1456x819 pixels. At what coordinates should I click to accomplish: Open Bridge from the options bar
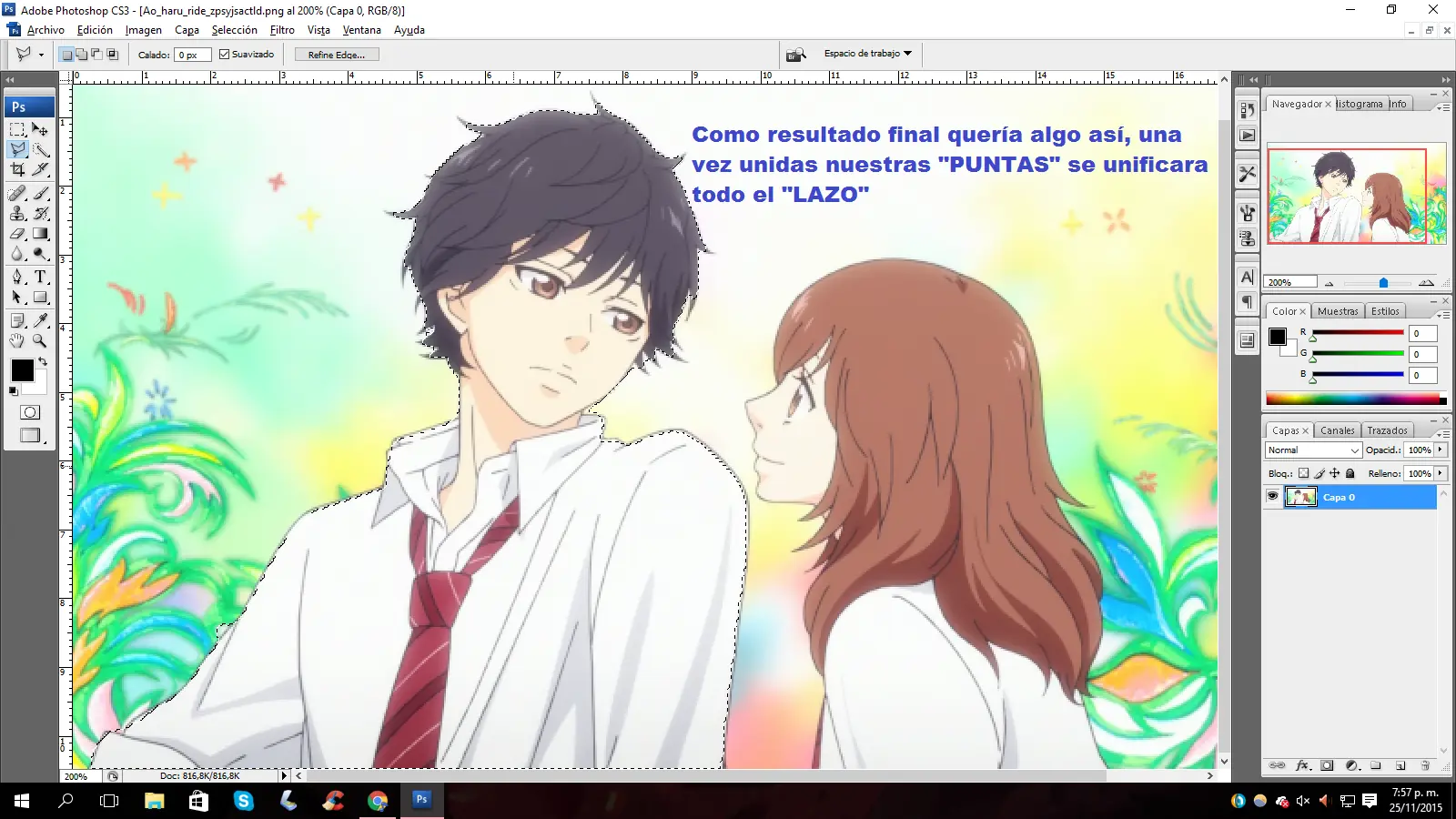796,55
